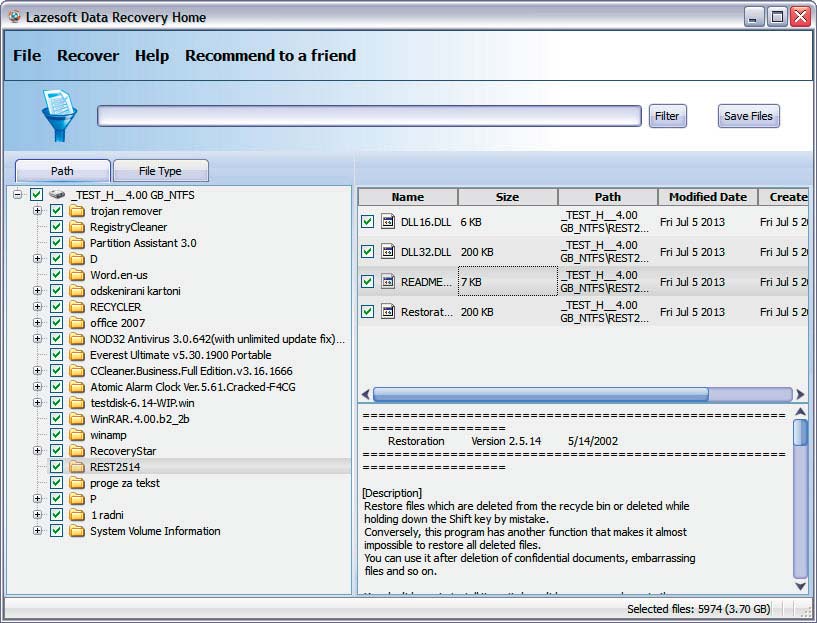Uncheck the DLL32.DLL file checkbox

[367, 252]
